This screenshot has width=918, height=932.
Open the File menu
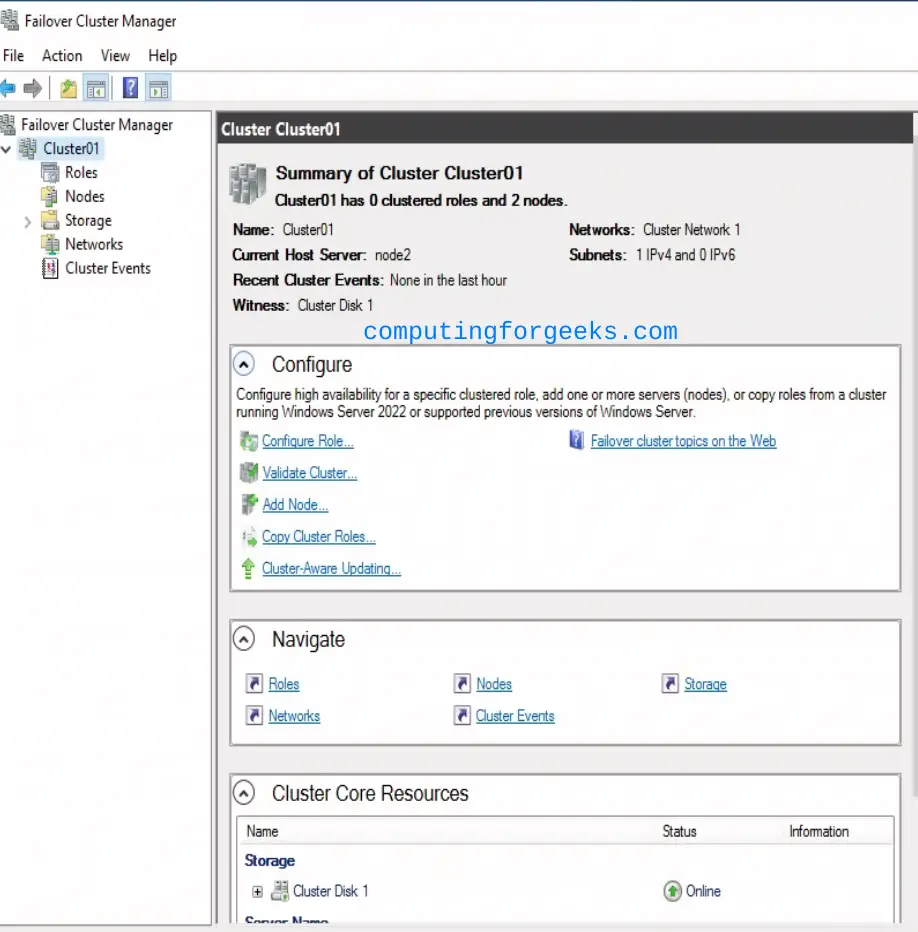coord(13,56)
